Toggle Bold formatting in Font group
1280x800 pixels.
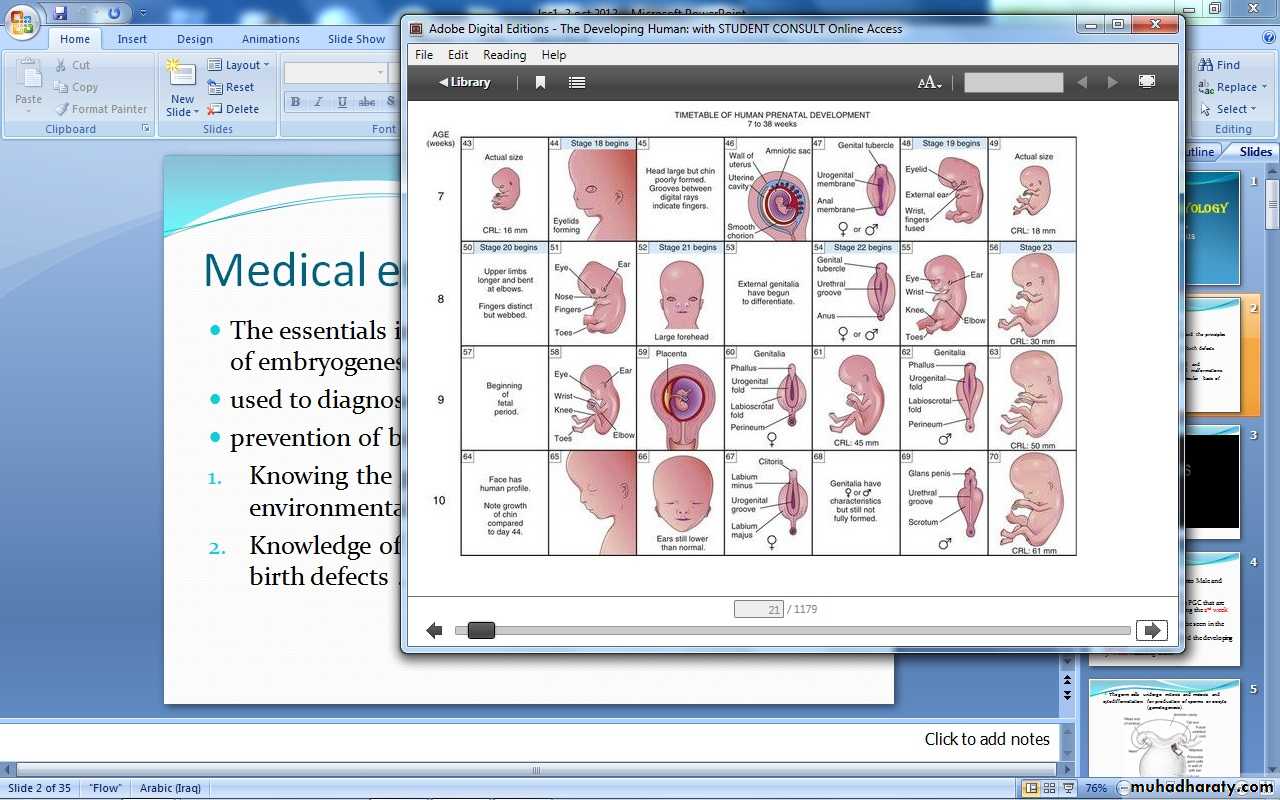pyautogui.click(x=295, y=102)
